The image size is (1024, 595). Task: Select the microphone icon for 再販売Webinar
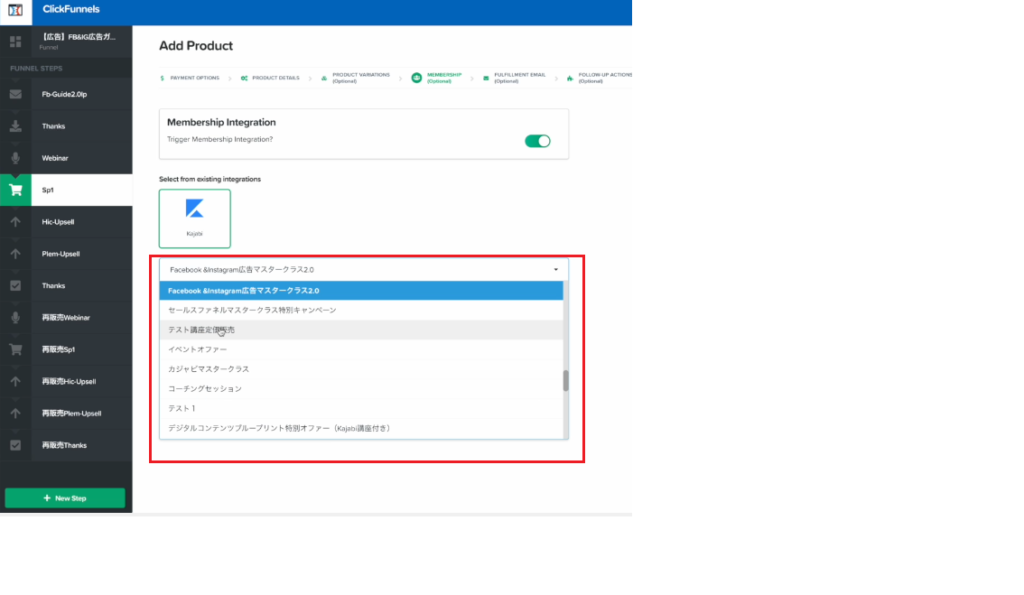[15, 317]
